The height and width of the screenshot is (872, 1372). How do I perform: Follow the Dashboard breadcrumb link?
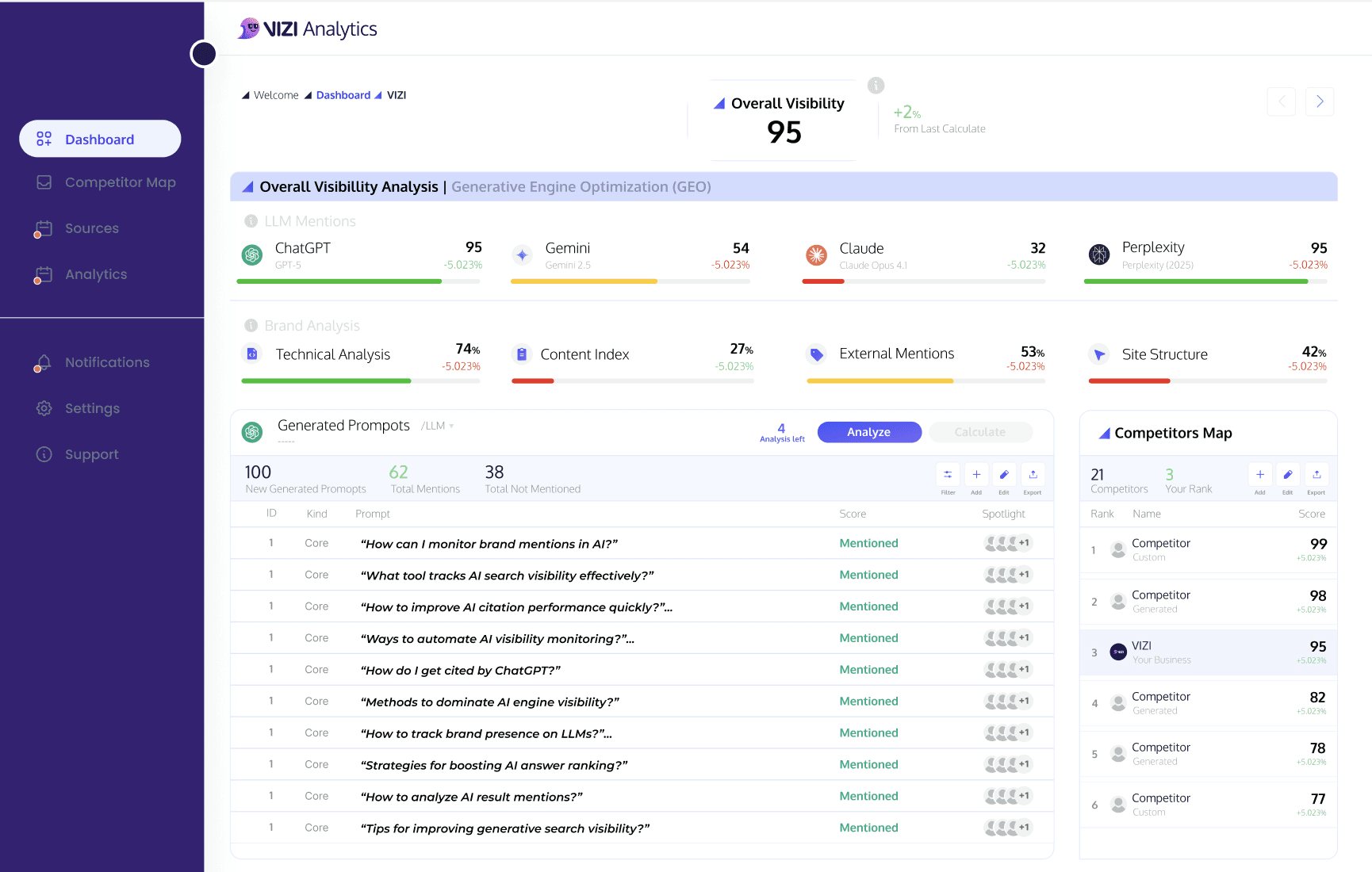click(343, 95)
